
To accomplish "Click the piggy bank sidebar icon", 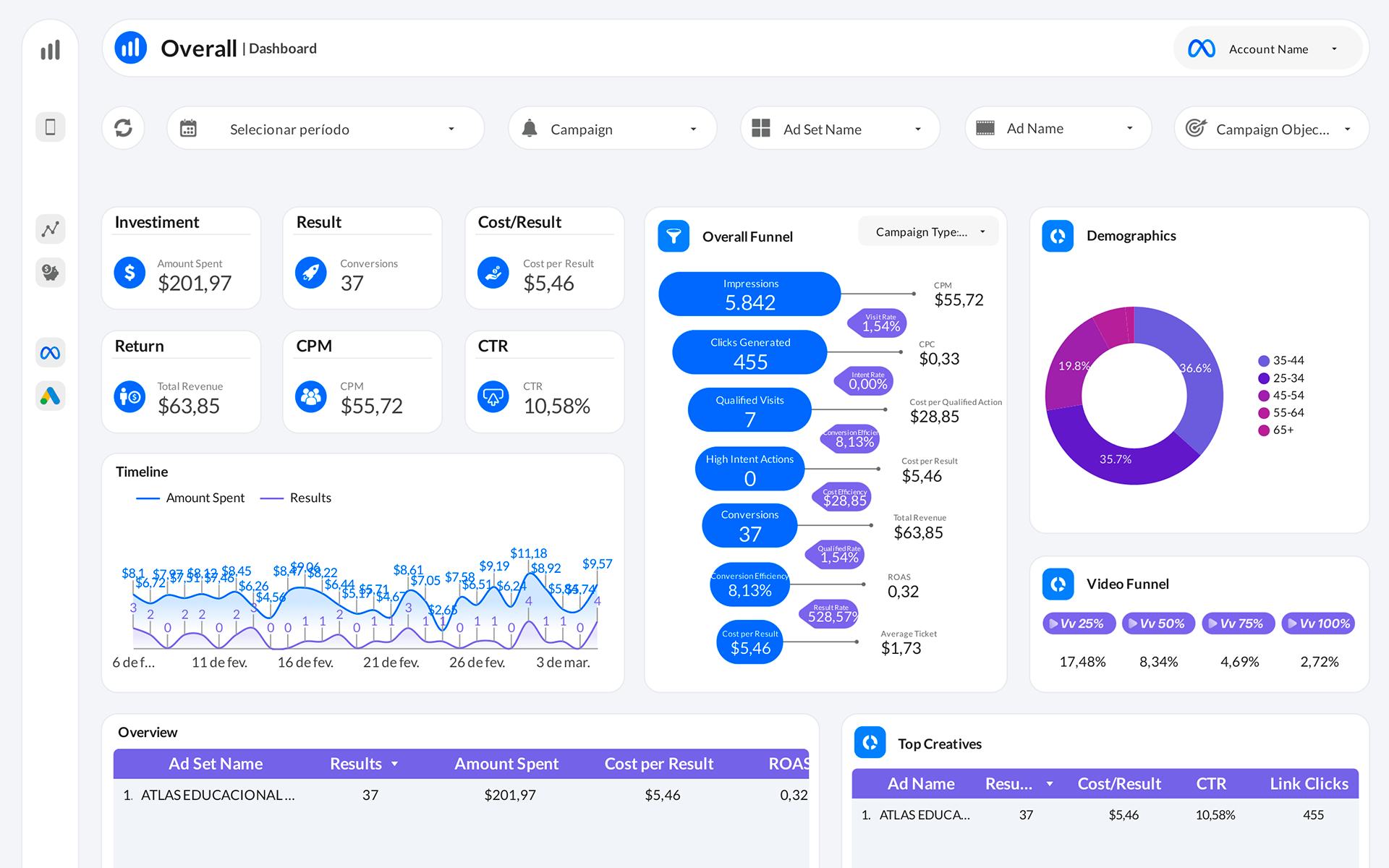I will pyautogui.click(x=51, y=273).
